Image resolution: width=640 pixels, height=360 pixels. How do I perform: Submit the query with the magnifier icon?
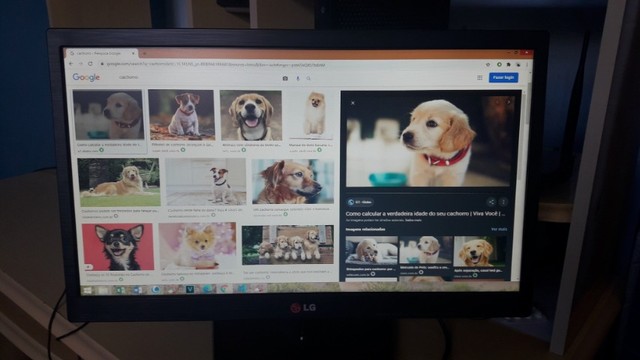(309, 78)
